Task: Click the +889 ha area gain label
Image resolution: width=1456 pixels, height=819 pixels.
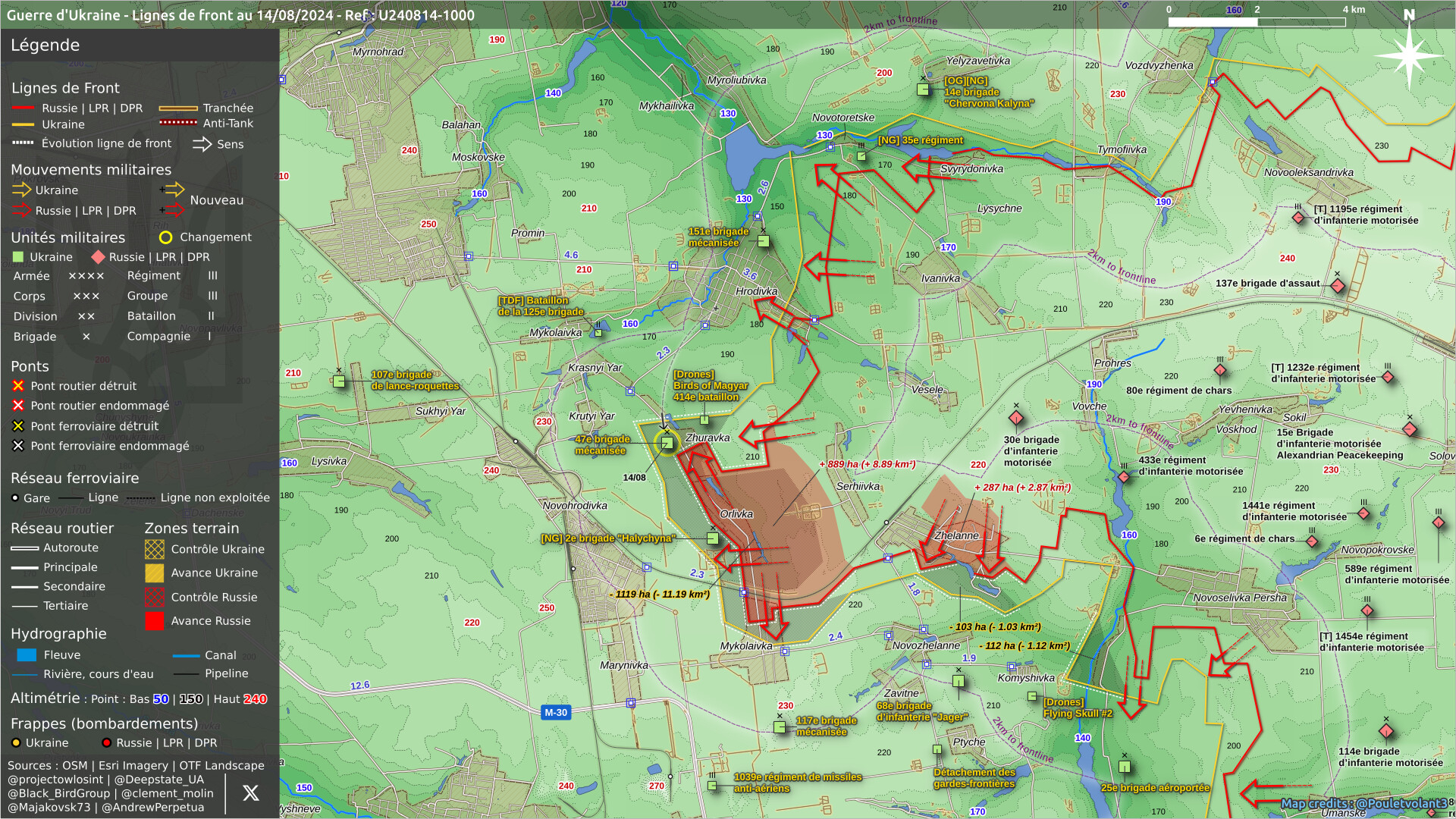Action: point(867,464)
